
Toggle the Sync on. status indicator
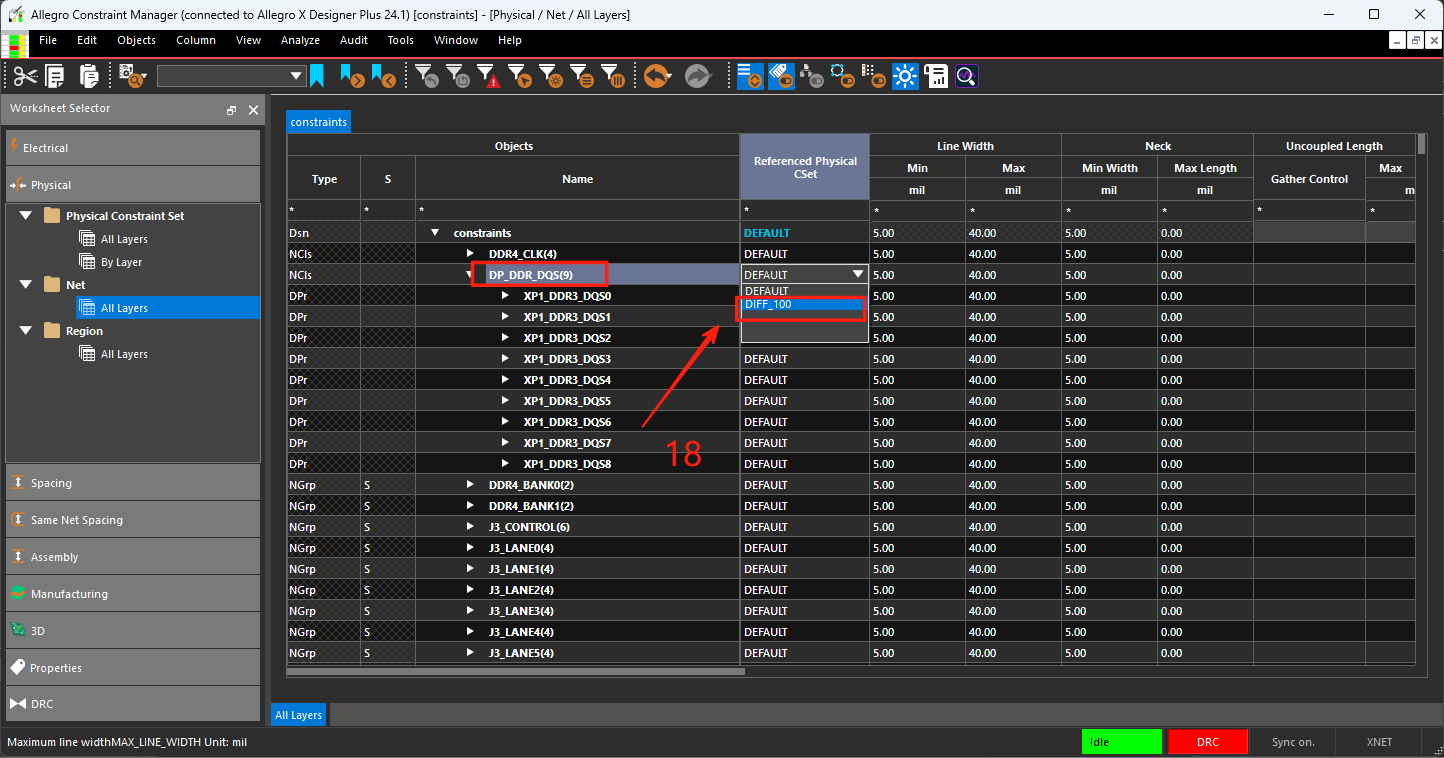coord(1293,742)
